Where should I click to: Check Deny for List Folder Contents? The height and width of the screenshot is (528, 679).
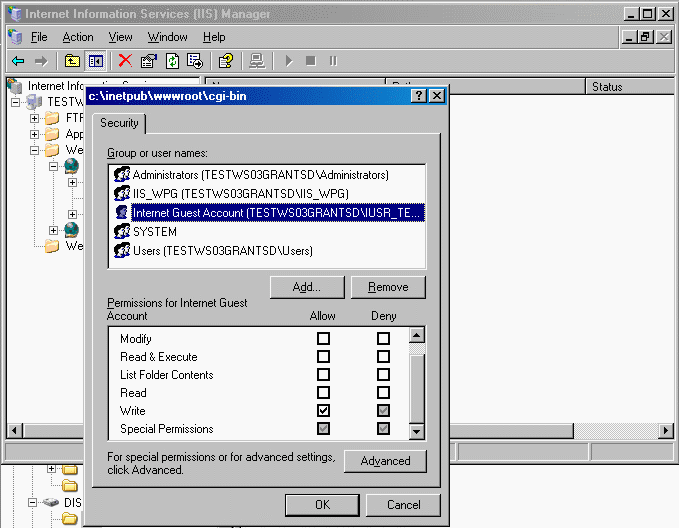tap(383, 375)
